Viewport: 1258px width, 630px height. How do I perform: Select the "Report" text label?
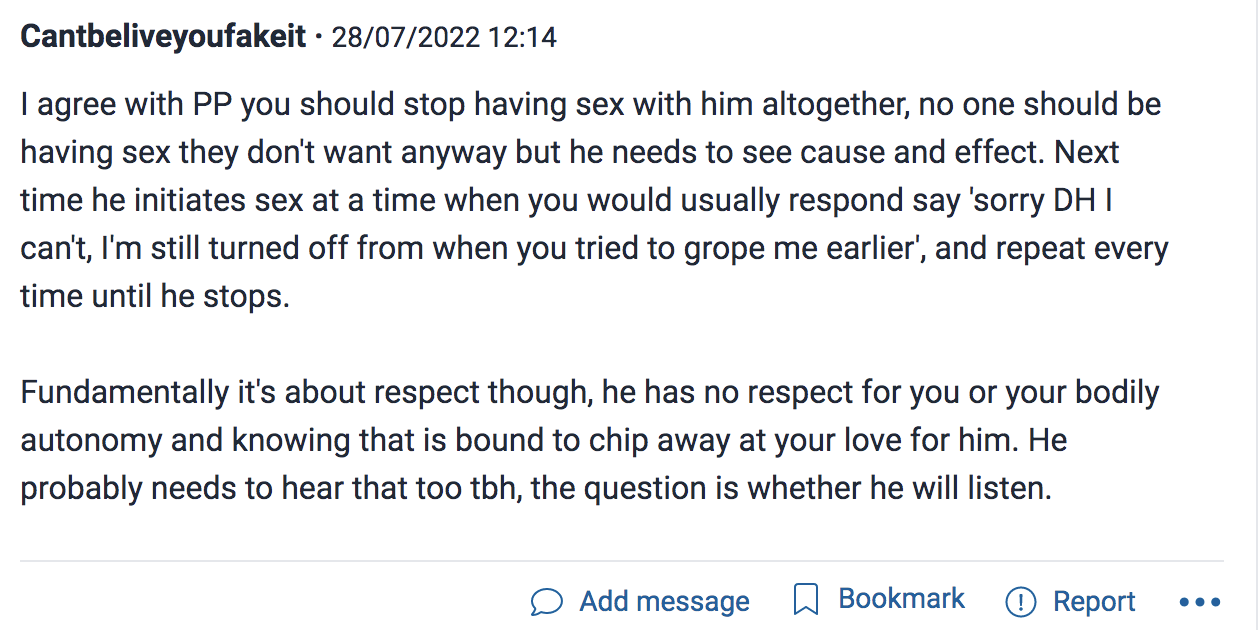[1094, 602]
